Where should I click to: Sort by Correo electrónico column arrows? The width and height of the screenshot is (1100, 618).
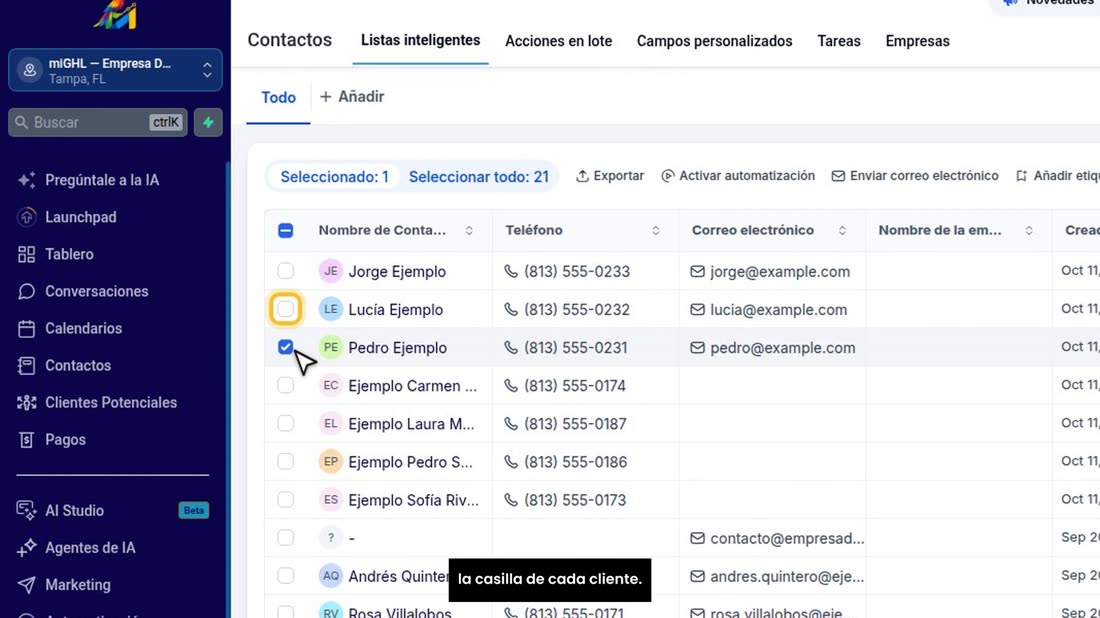[842, 231]
